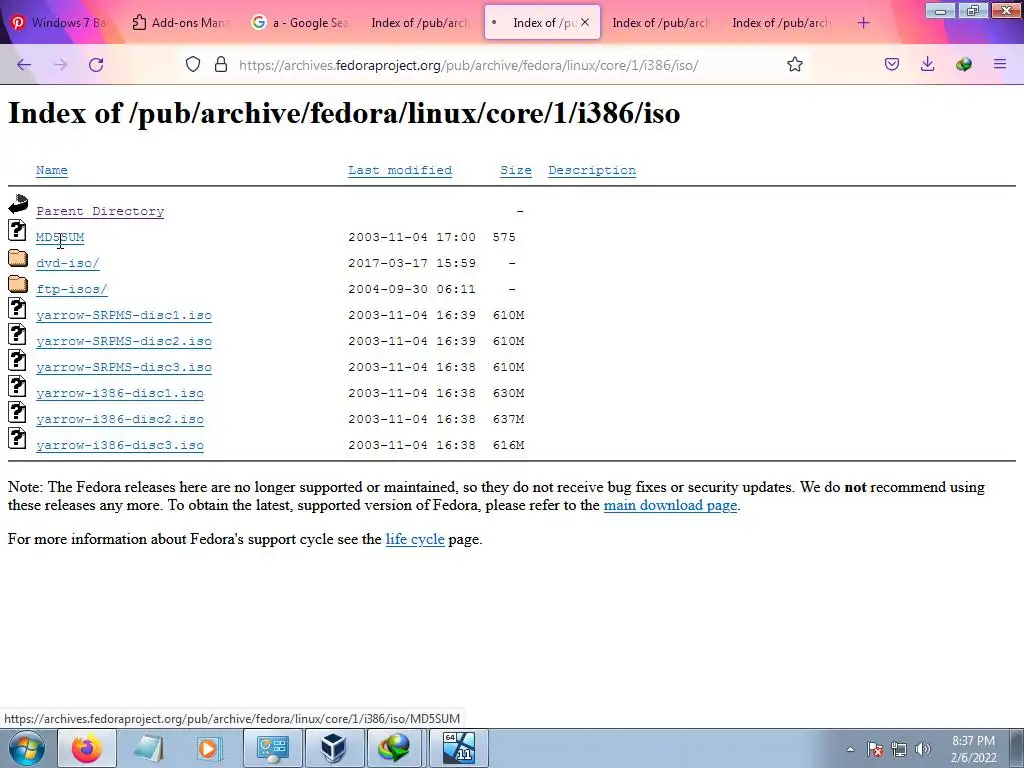This screenshot has width=1024, height=768.
Task: Download yarrow-SRPMS-disc2.iso link
Action: coord(124,342)
